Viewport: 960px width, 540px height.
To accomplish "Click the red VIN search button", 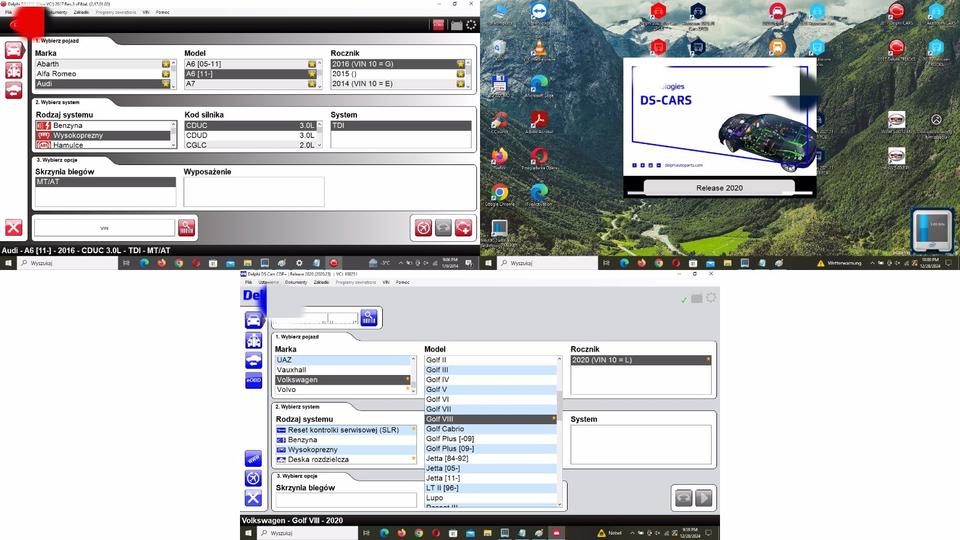I will 186,228.
